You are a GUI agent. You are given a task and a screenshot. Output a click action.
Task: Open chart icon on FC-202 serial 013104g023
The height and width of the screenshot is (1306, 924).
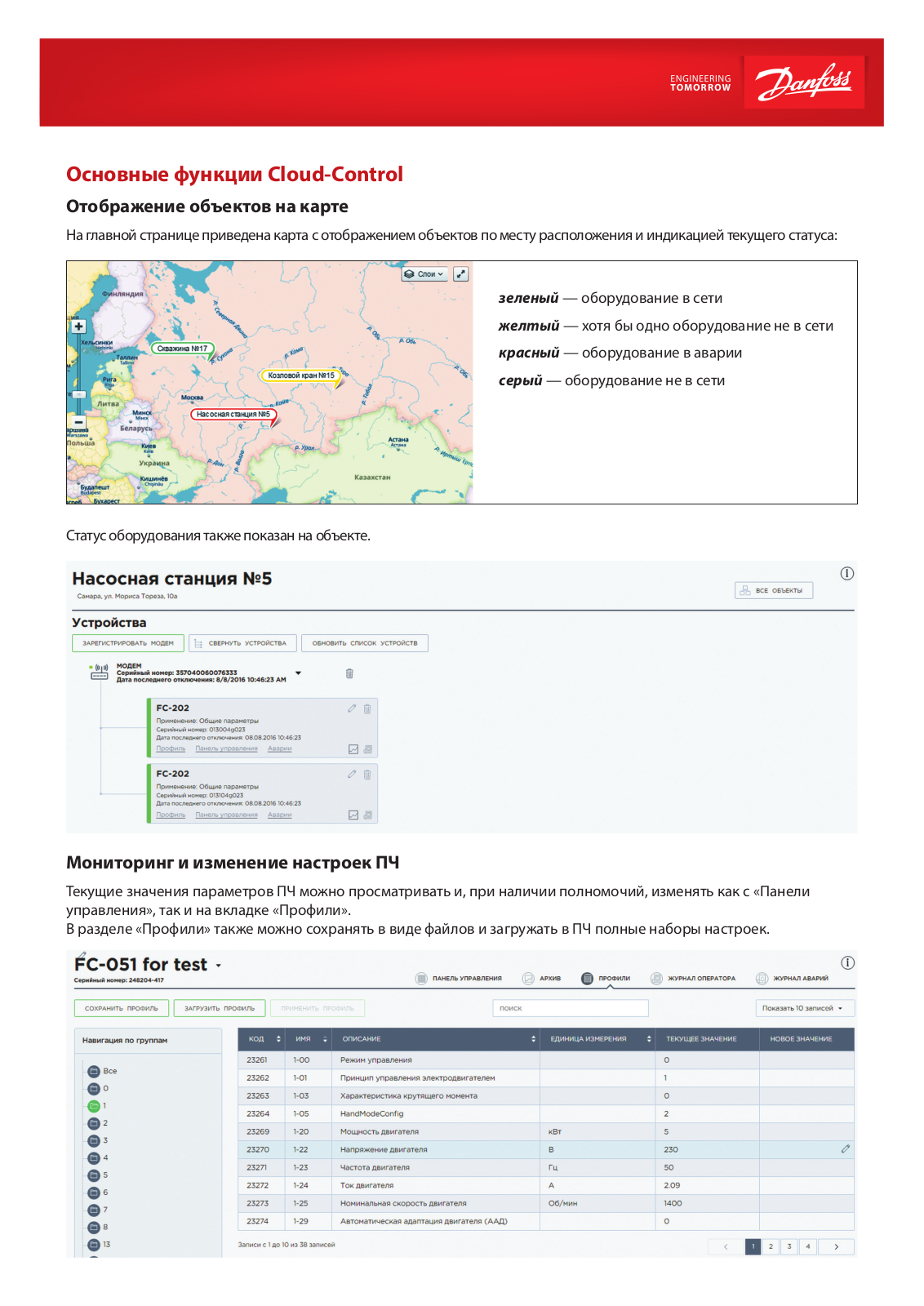click(x=353, y=815)
